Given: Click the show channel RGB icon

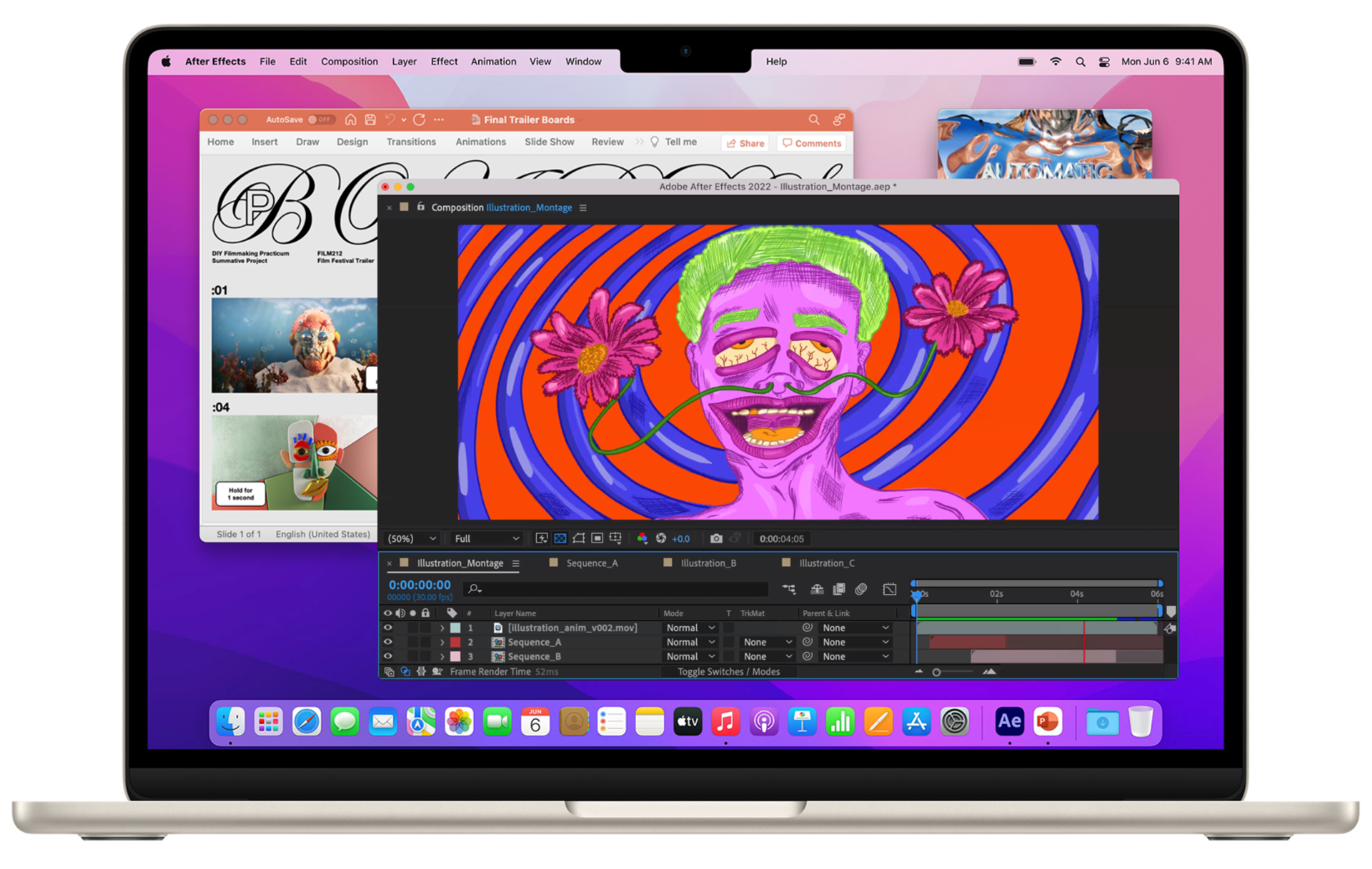Looking at the screenshot, I should 642,539.
